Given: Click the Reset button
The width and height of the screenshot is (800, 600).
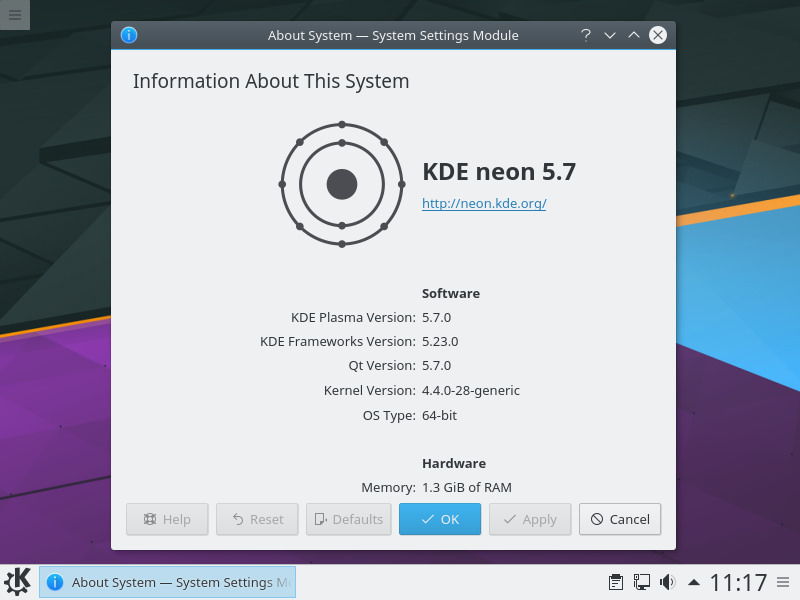Looking at the screenshot, I should coord(257,519).
